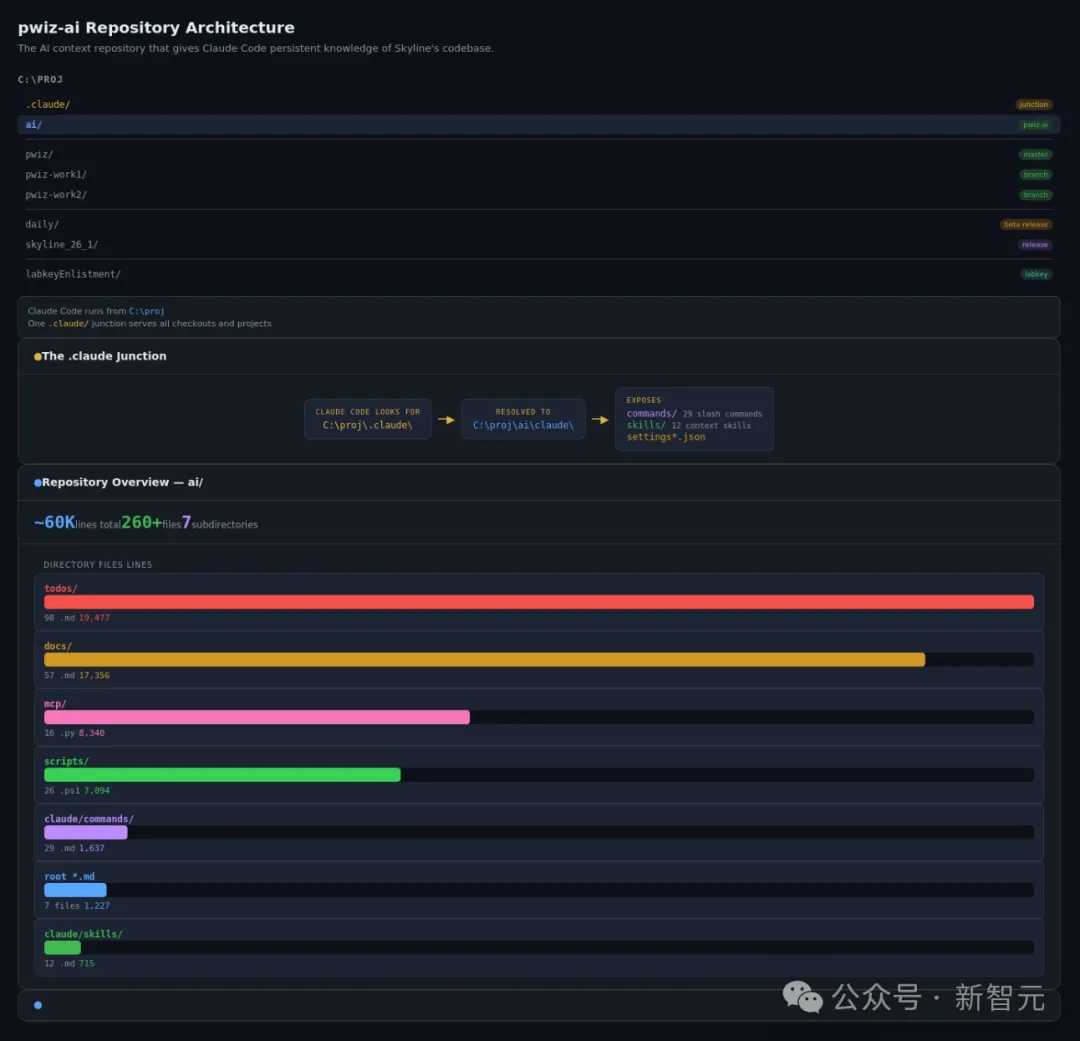Click the beta release badge on the daily/ row
Viewport: 1080px width, 1041px height.
(1026, 225)
